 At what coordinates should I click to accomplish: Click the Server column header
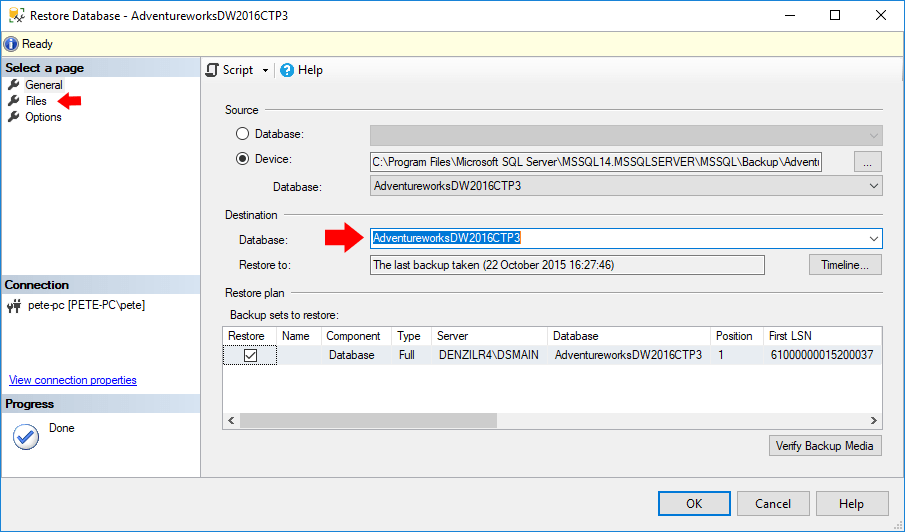[x=489, y=336]
